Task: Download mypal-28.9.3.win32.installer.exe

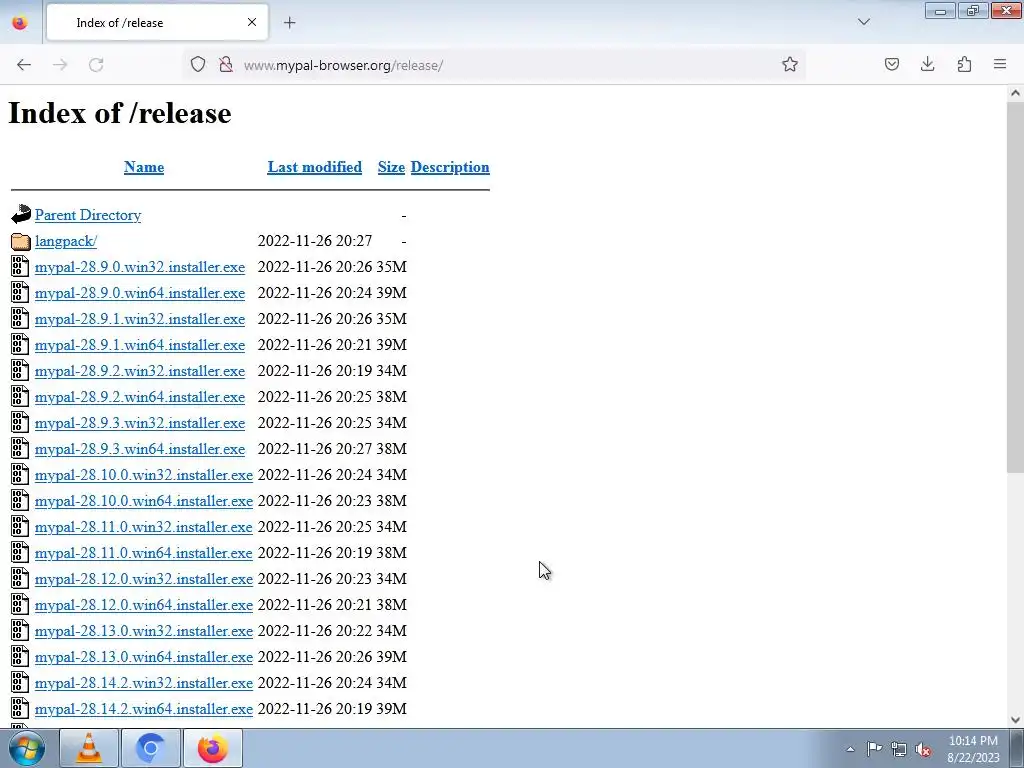Action: 140,423
